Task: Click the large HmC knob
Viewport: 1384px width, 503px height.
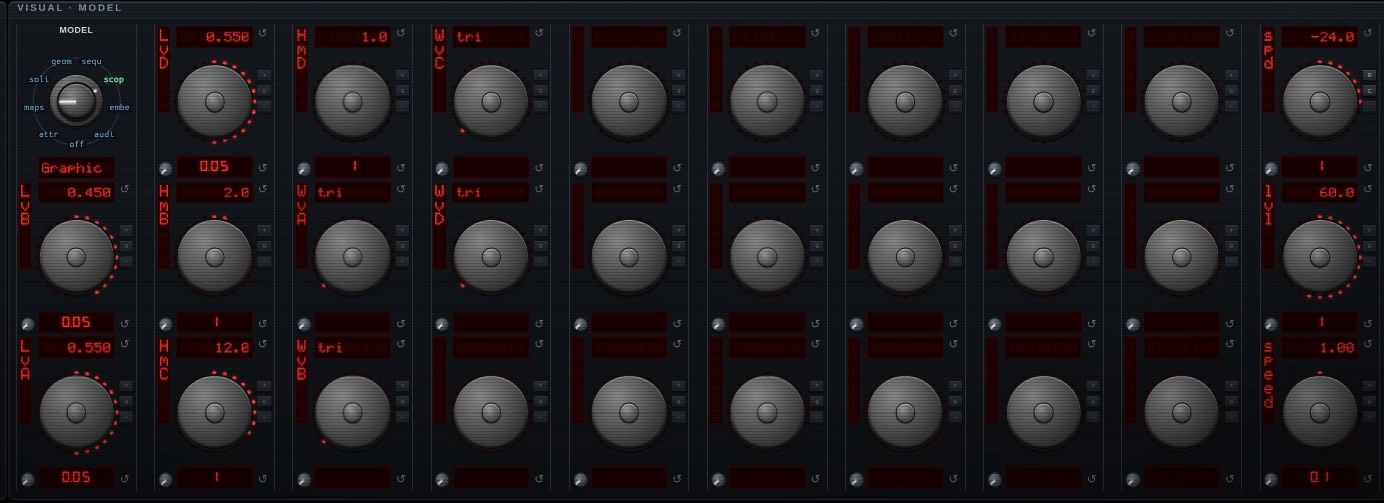Action: click(214, 412)
